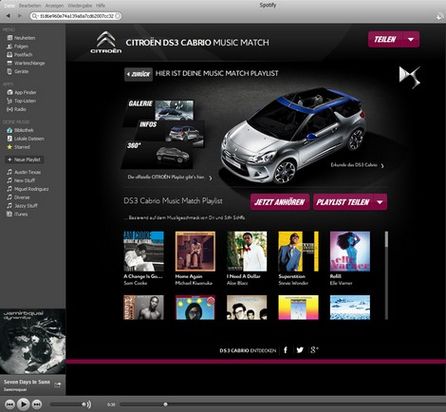Open Refill by Elle Varner cover
The height and width of the screenshot is (412, 446).
coord(350,251)
